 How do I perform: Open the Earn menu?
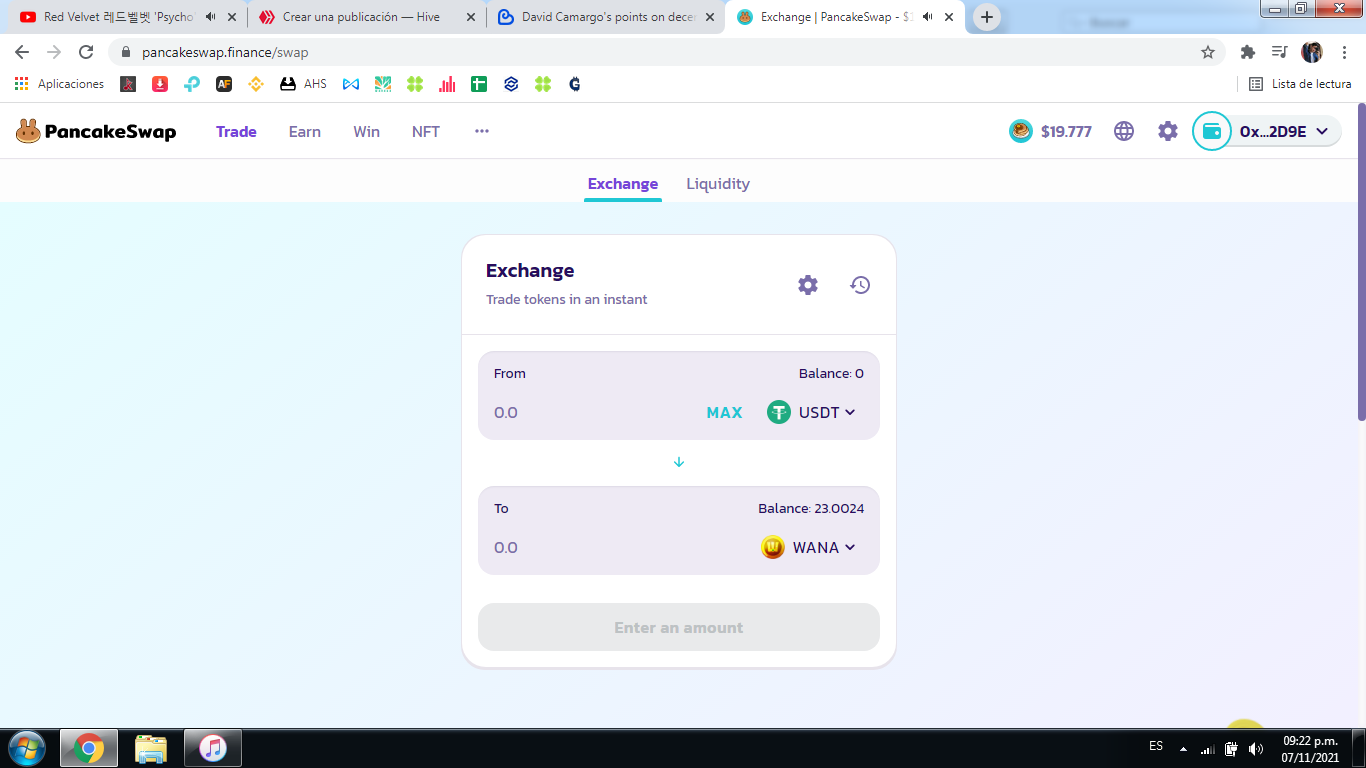coord(305,131)
